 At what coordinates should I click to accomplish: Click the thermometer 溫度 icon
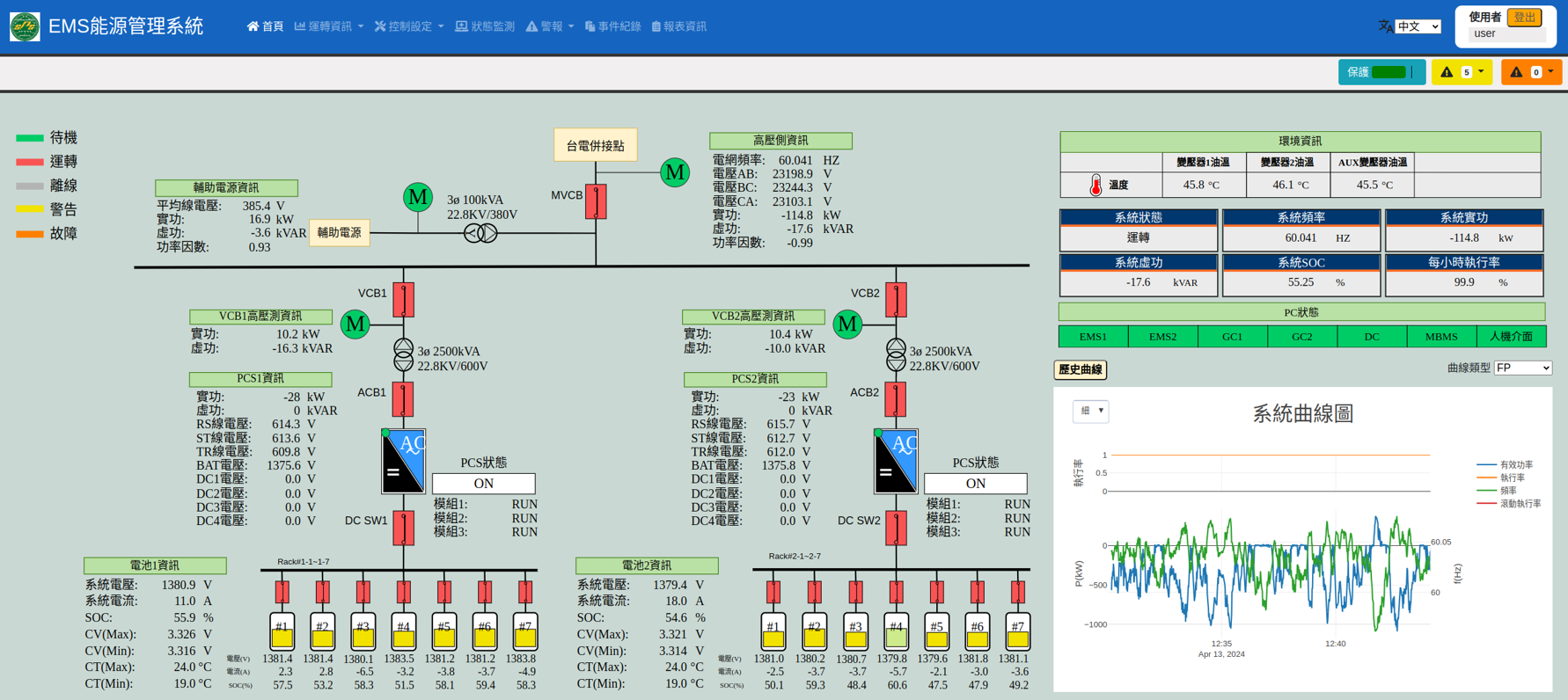point(1095,186)
